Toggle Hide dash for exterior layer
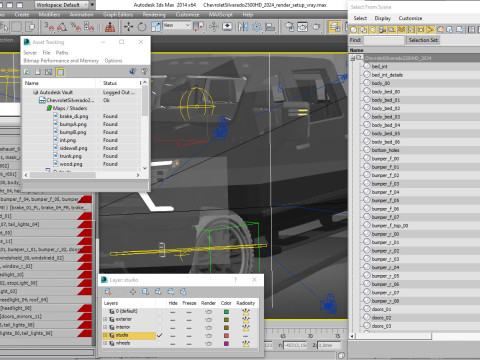 [173, 320]
